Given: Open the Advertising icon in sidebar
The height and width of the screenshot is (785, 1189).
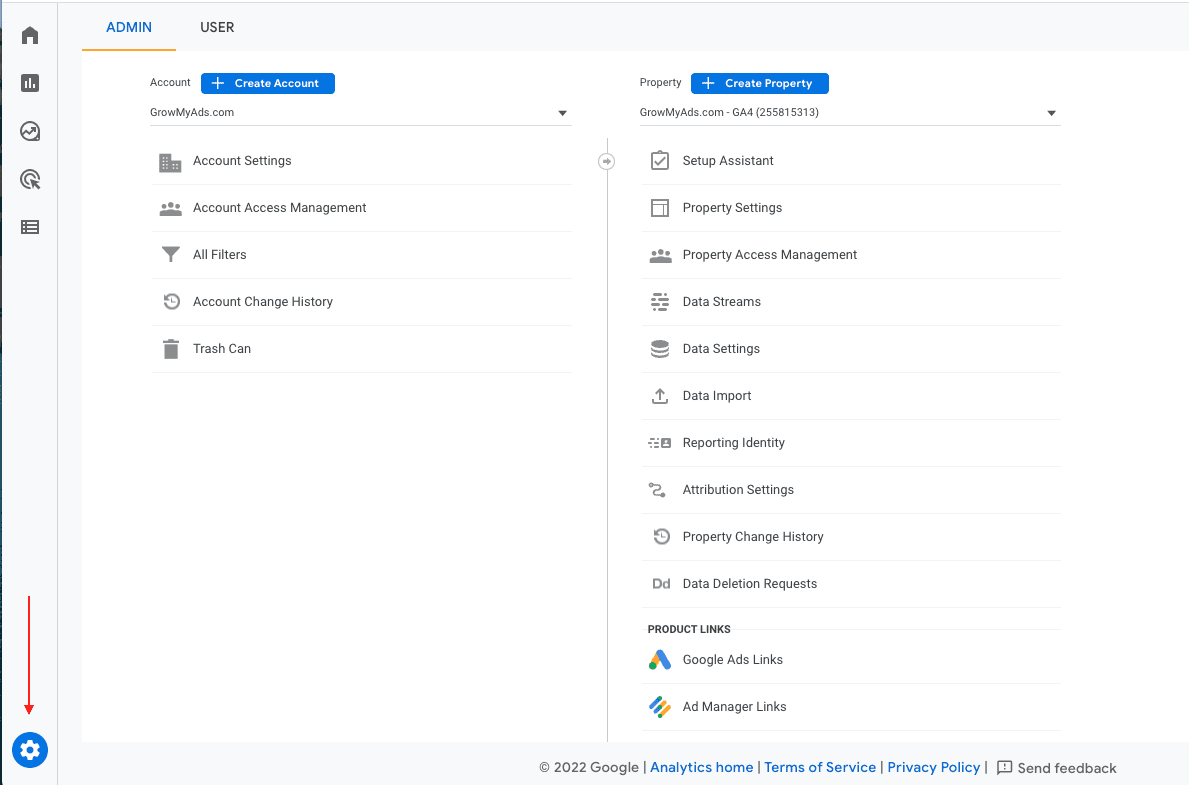Looking at the screenshot, I should [30, 180].
